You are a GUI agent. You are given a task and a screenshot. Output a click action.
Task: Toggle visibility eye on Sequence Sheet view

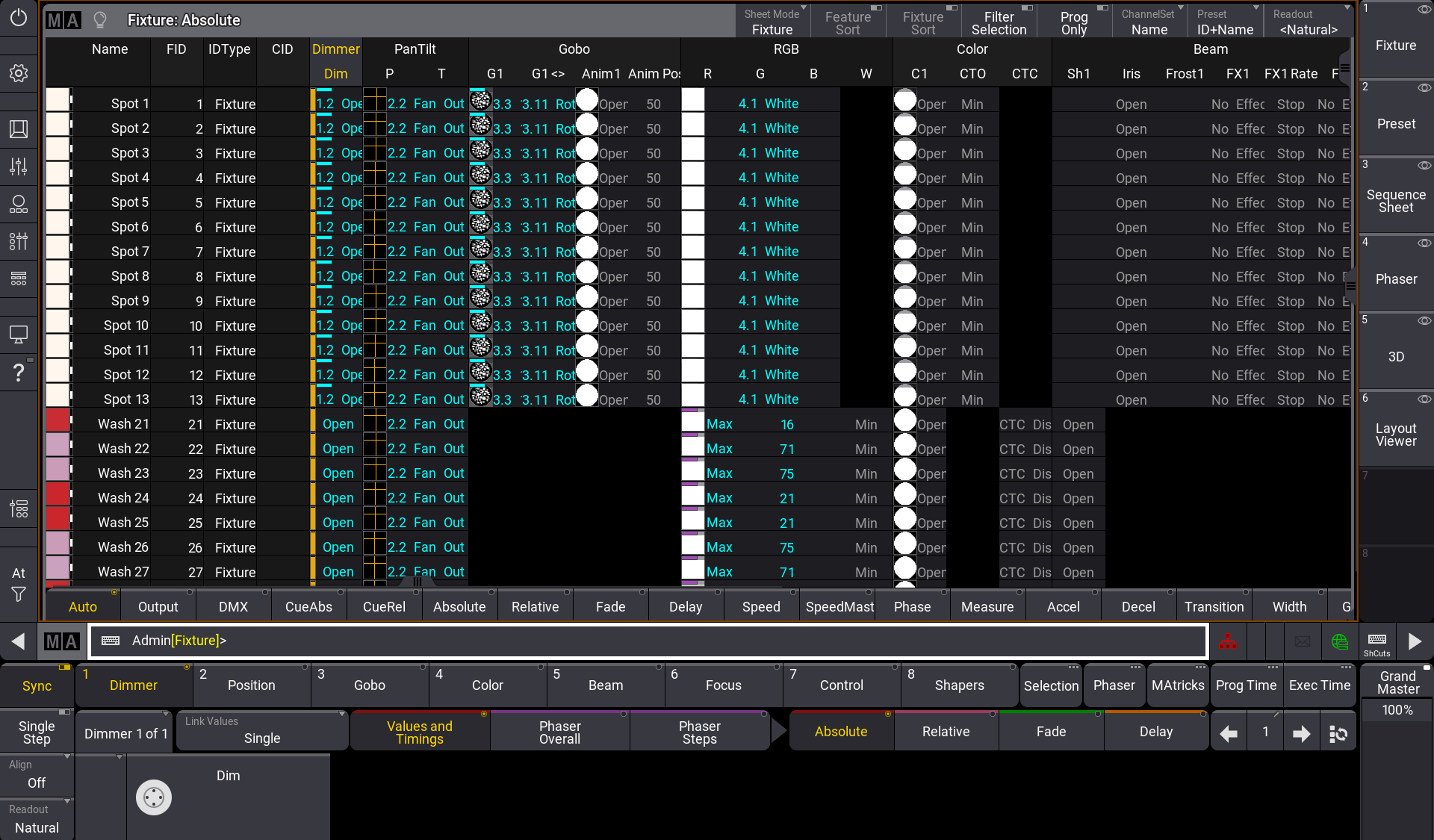pyautogui.click(x=1424, y=165)
